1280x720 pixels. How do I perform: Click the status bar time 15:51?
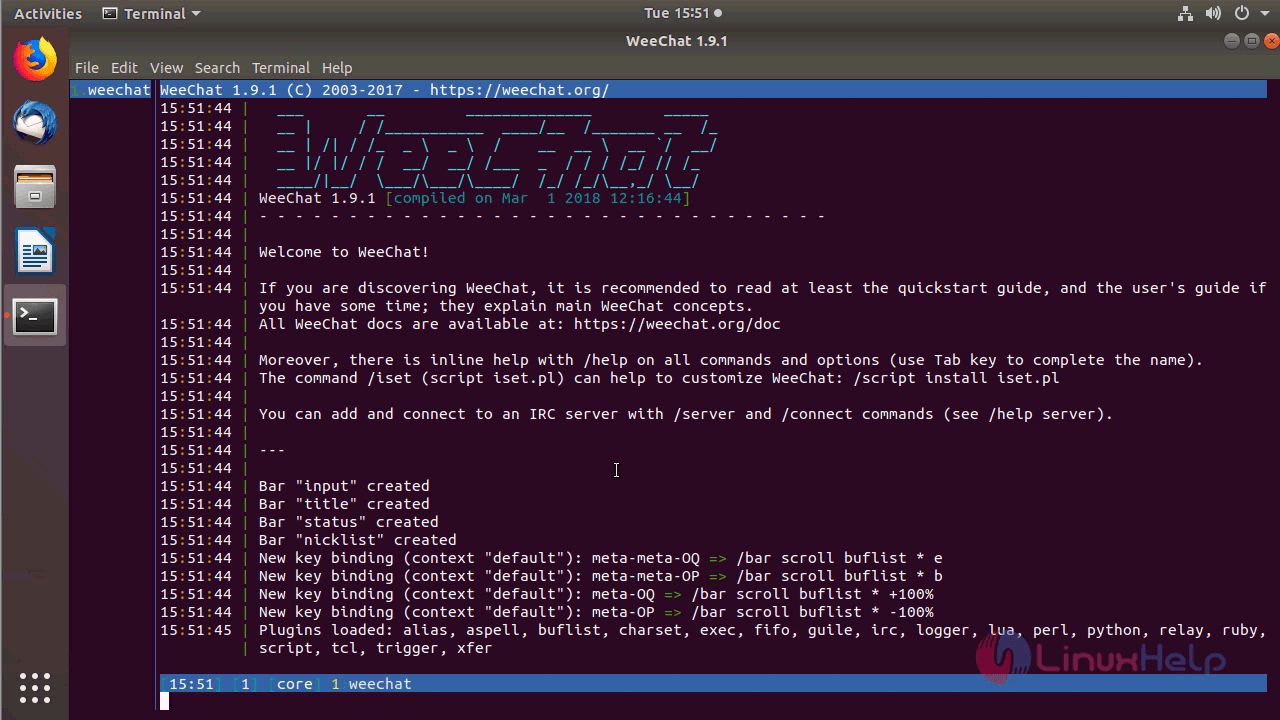click(191, 684)
